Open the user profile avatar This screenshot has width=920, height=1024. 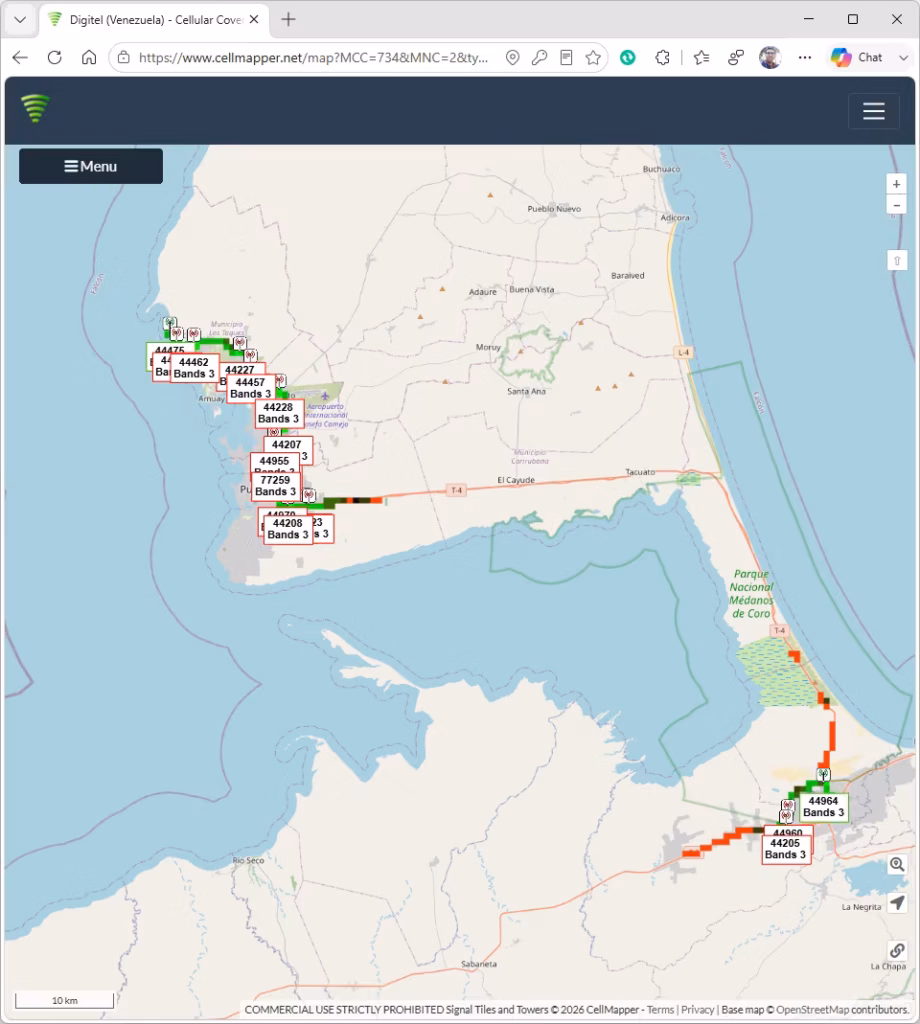[770, 57]
